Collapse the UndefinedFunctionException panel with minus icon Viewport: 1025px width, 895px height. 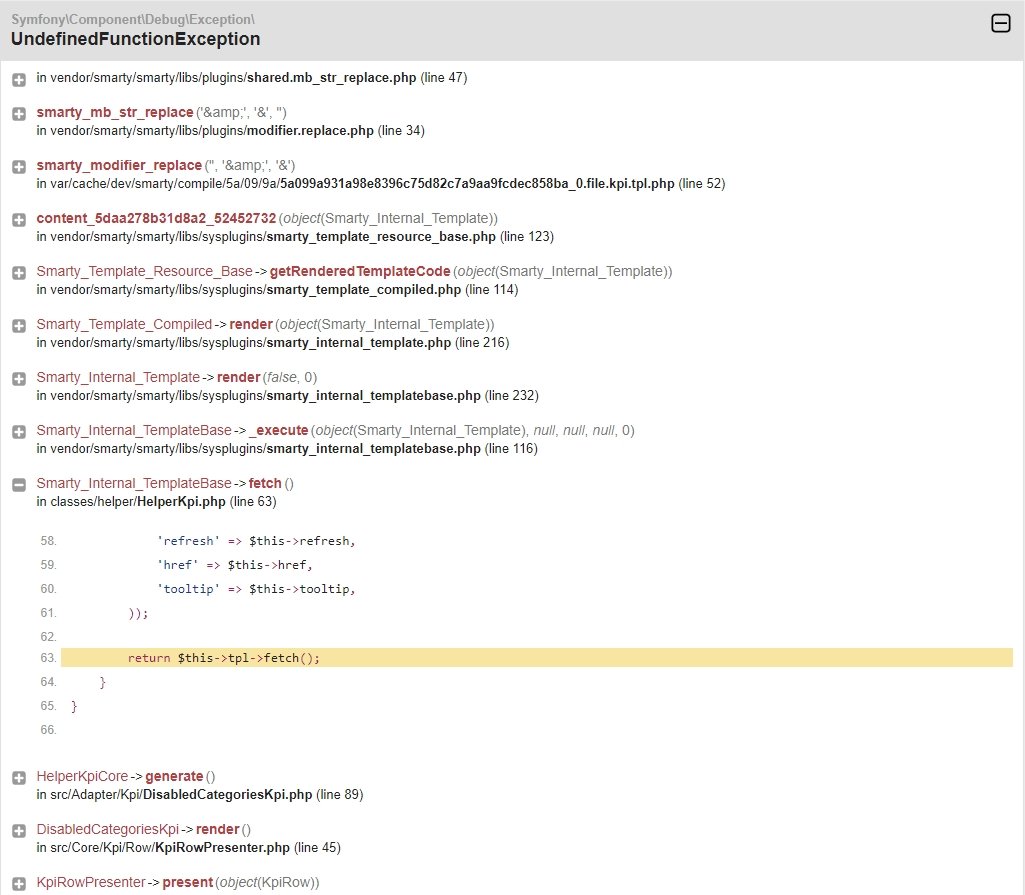[1000, 23]
